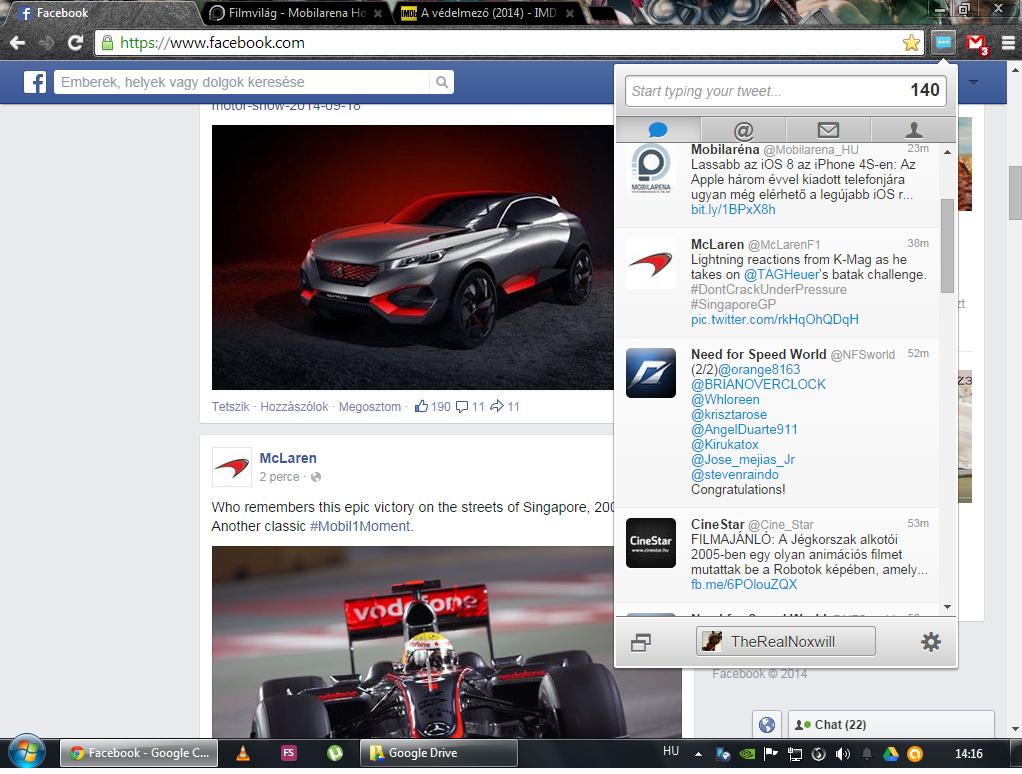The height and width of the screenshot is (774, 1022).
Task: Click the Need for Speed World avatar
Action: (x=650, y=373)
